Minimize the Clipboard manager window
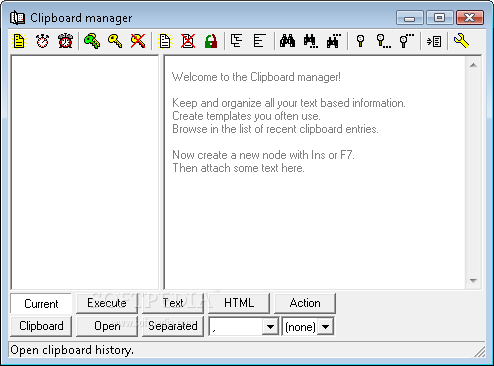 (410, 18)
